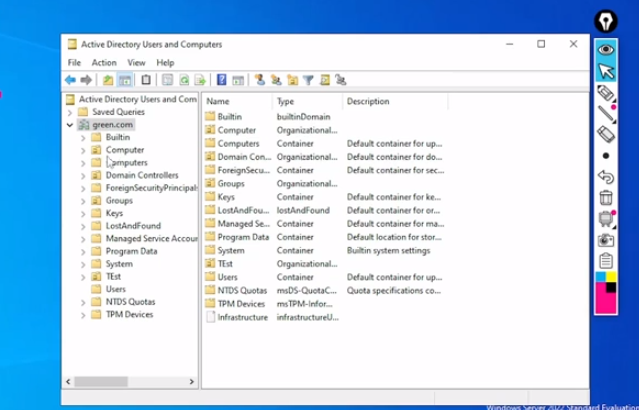Select the cursor pointer mode on annotation toolbar

coord(606,71)
